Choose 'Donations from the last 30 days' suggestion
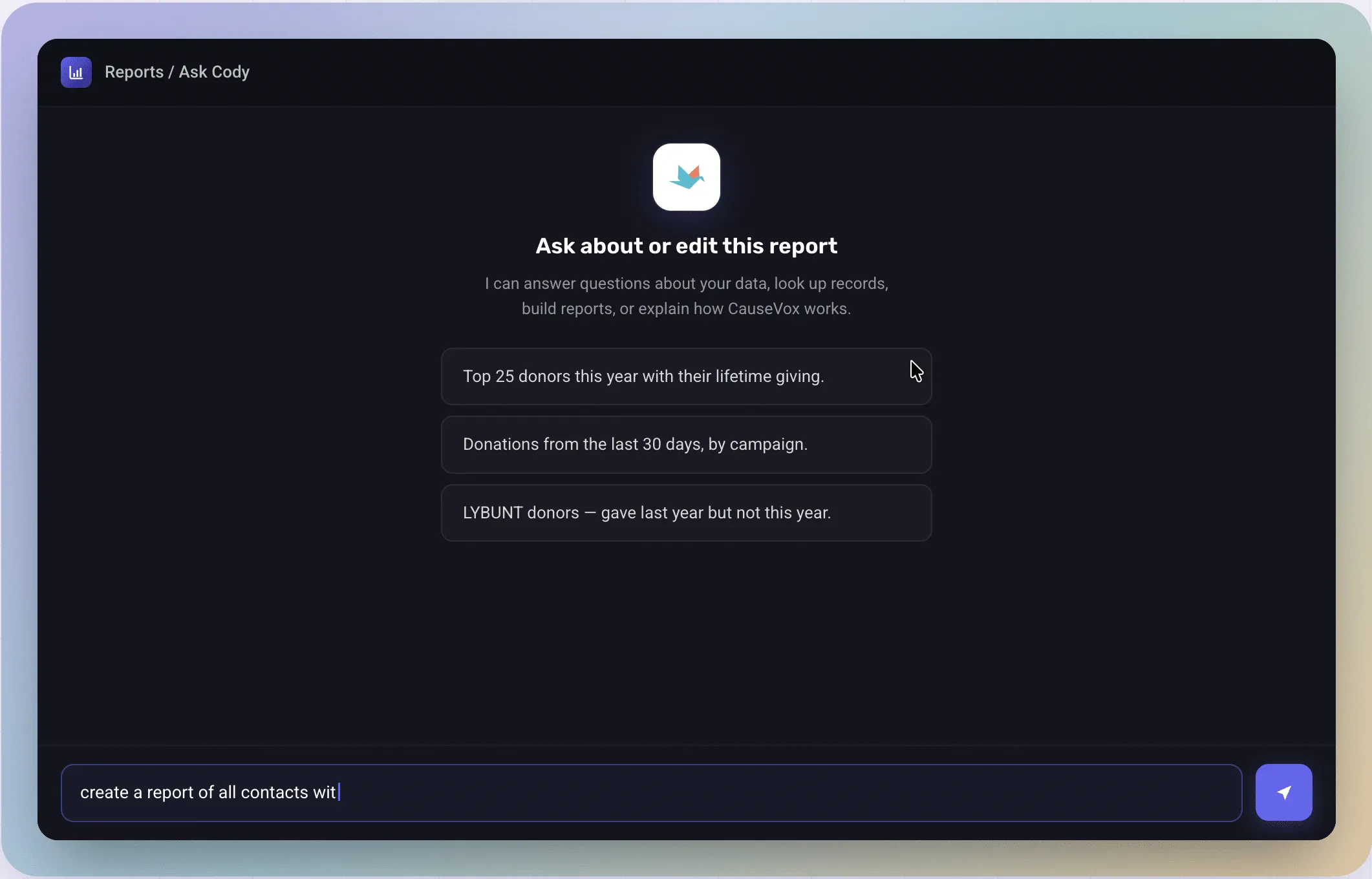This screenshot has height=879, width=1372. point(686,445)
